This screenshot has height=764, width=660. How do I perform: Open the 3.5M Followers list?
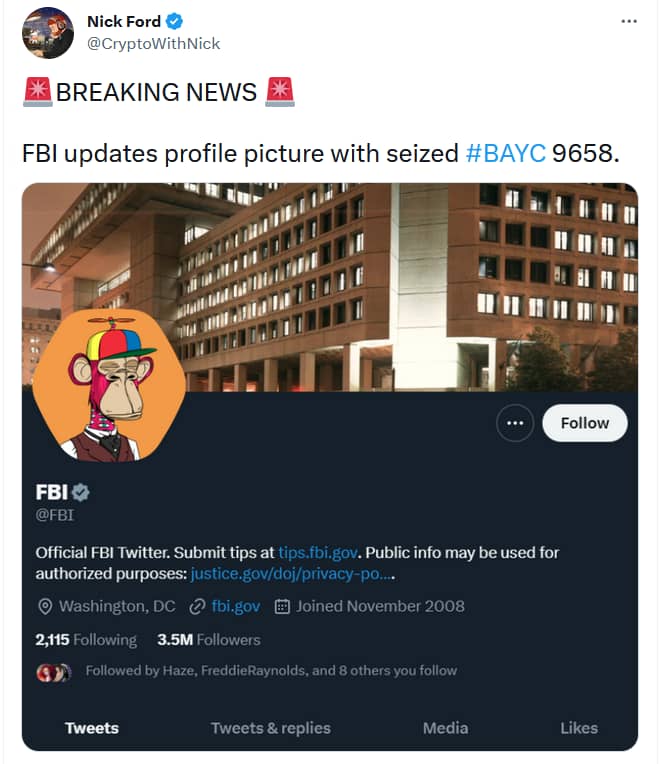pos(209,640)
